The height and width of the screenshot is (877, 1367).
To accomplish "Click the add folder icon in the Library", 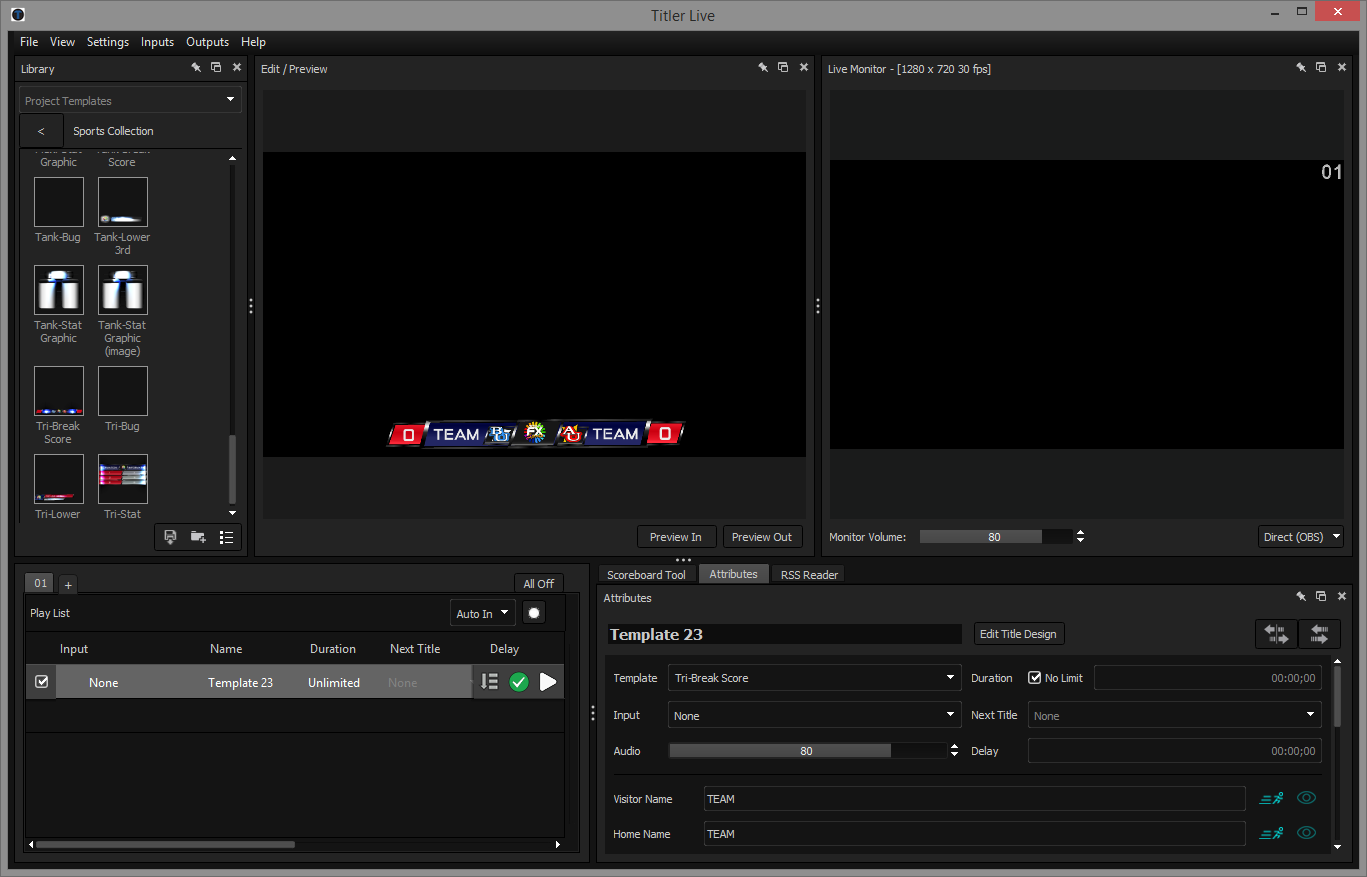I will 198,537.
